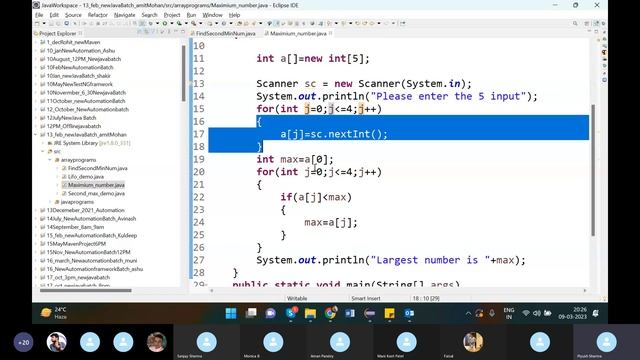Image resolution: width=640 pixels, height=360 pixels.
Task: Open Windows Start menu
Action: pyautogui.click(x=231, y=313)
